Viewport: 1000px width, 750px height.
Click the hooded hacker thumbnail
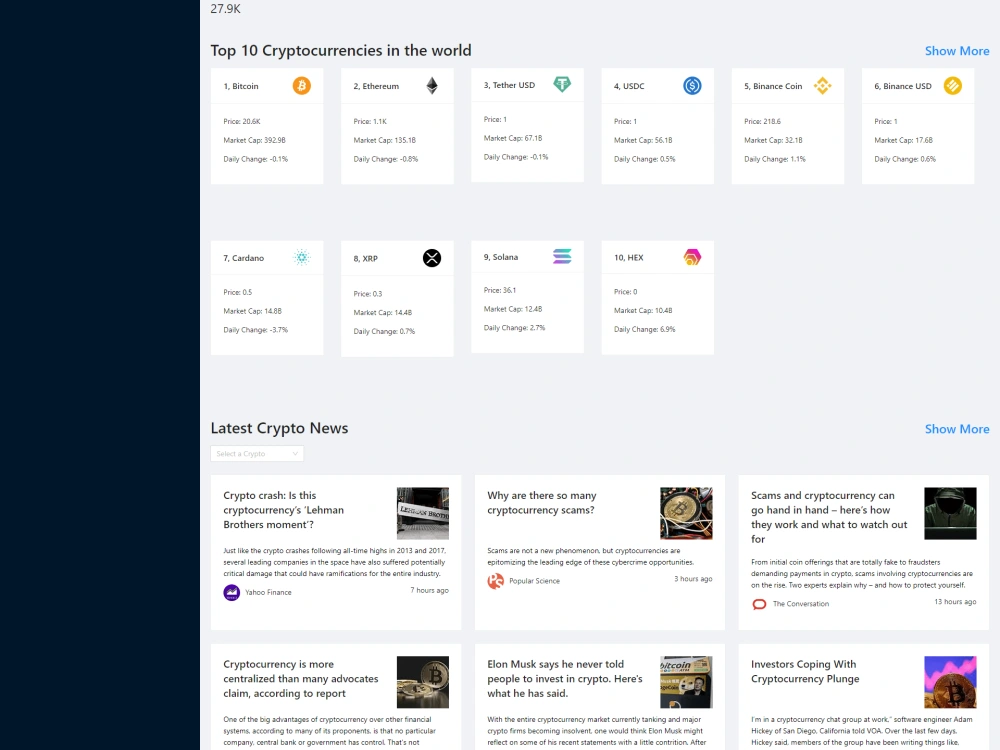point(950,513)
